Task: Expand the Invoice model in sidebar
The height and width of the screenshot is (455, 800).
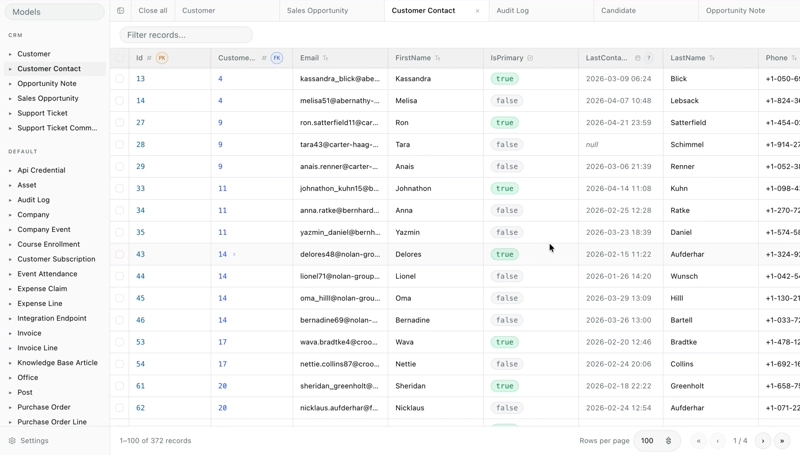Action: (10, 333)
